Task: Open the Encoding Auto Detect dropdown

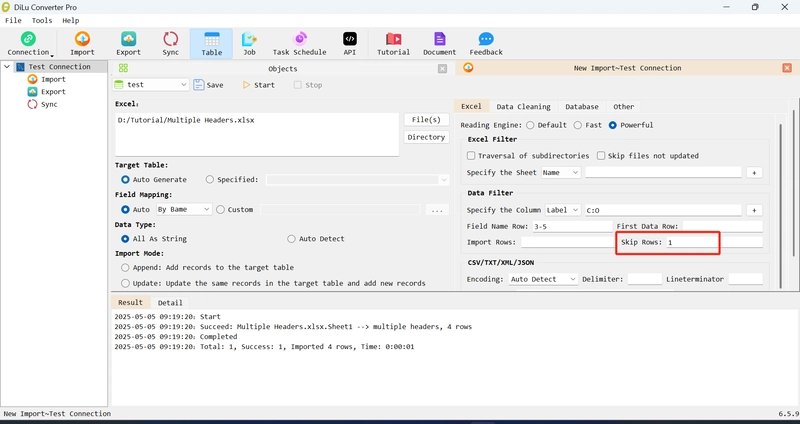Action: 543,279
